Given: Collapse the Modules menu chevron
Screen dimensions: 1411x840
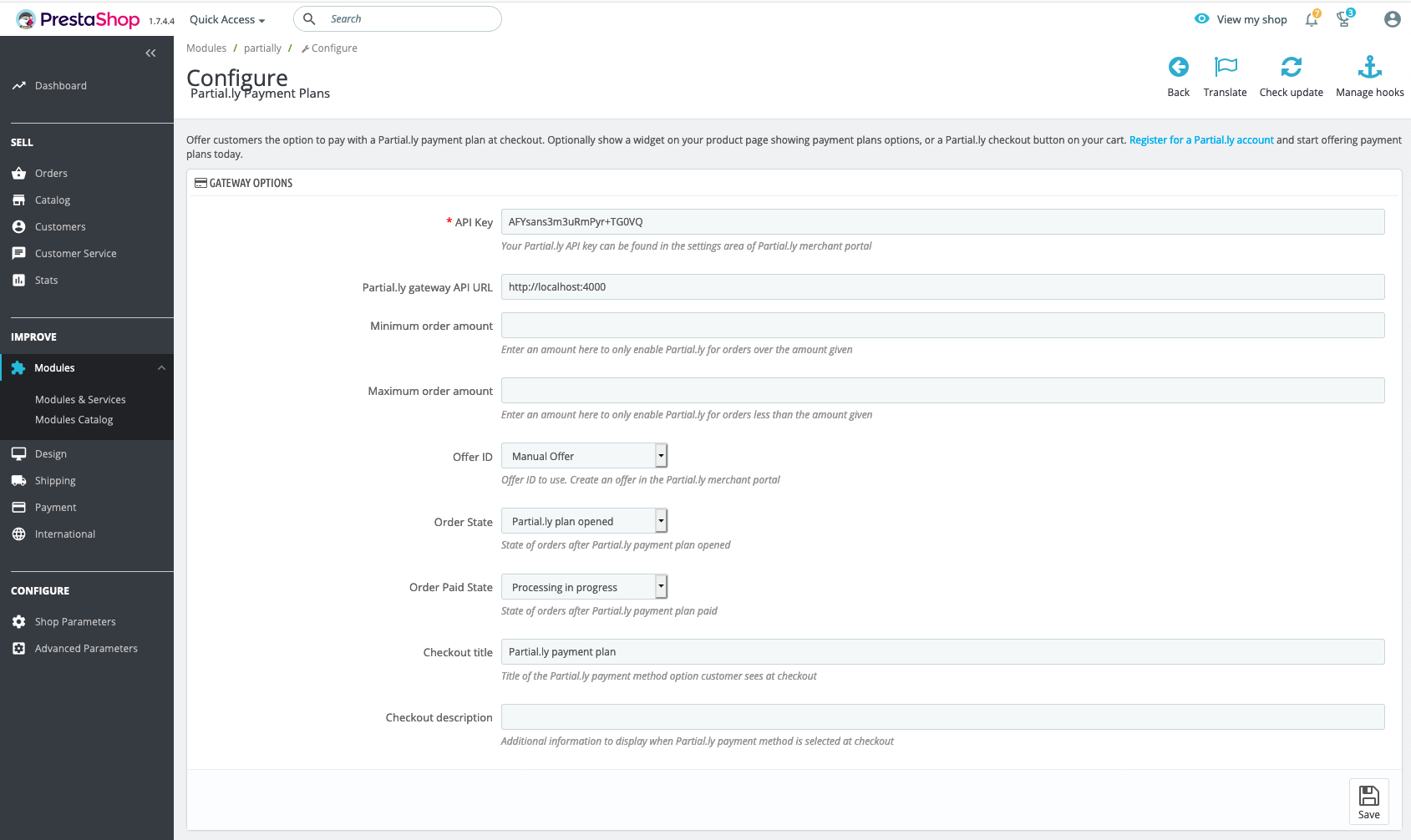Looking at the screenshot, I should [x=161, y=368].
